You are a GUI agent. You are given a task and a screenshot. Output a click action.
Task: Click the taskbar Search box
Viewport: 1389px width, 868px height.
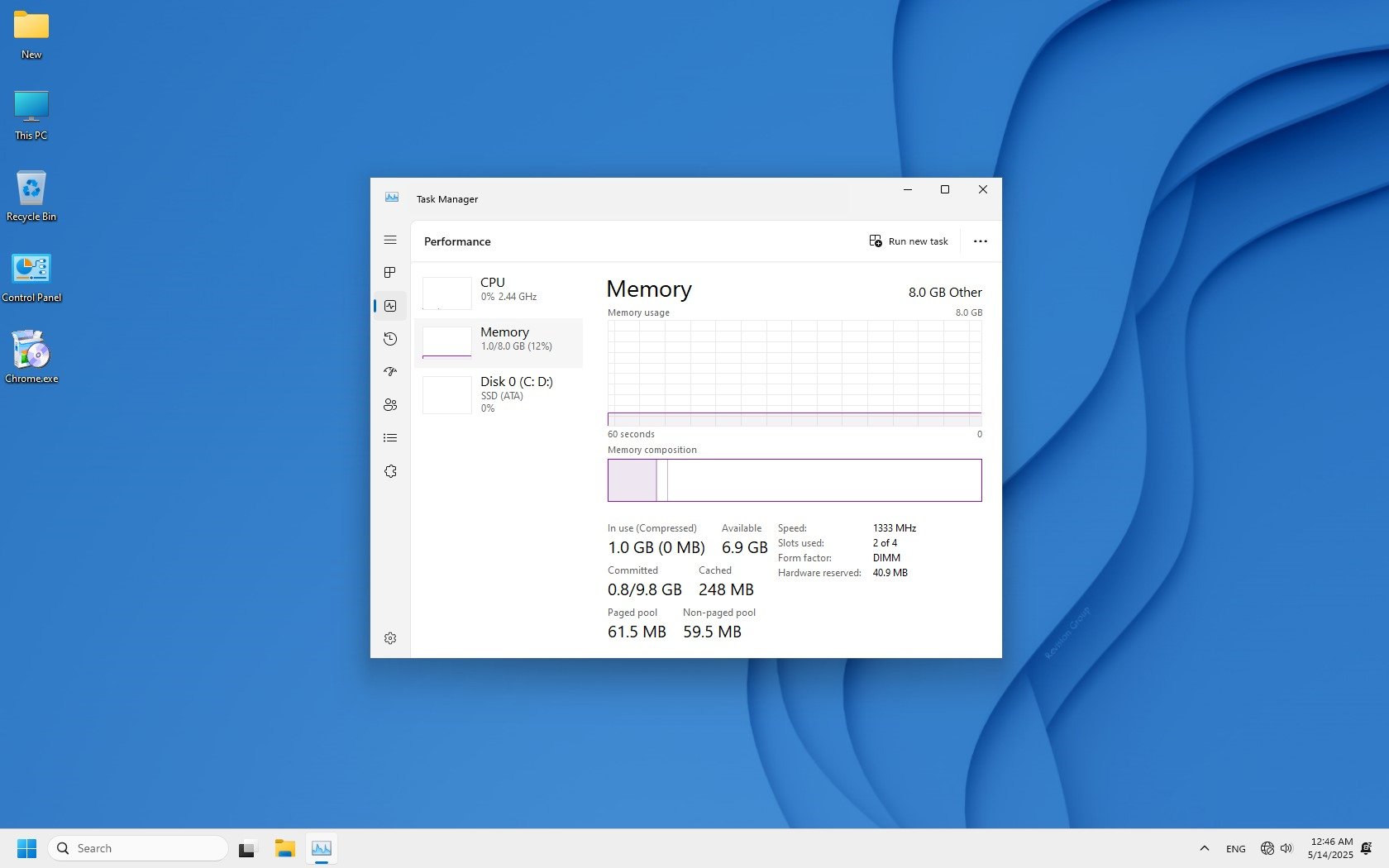(138, 848)
